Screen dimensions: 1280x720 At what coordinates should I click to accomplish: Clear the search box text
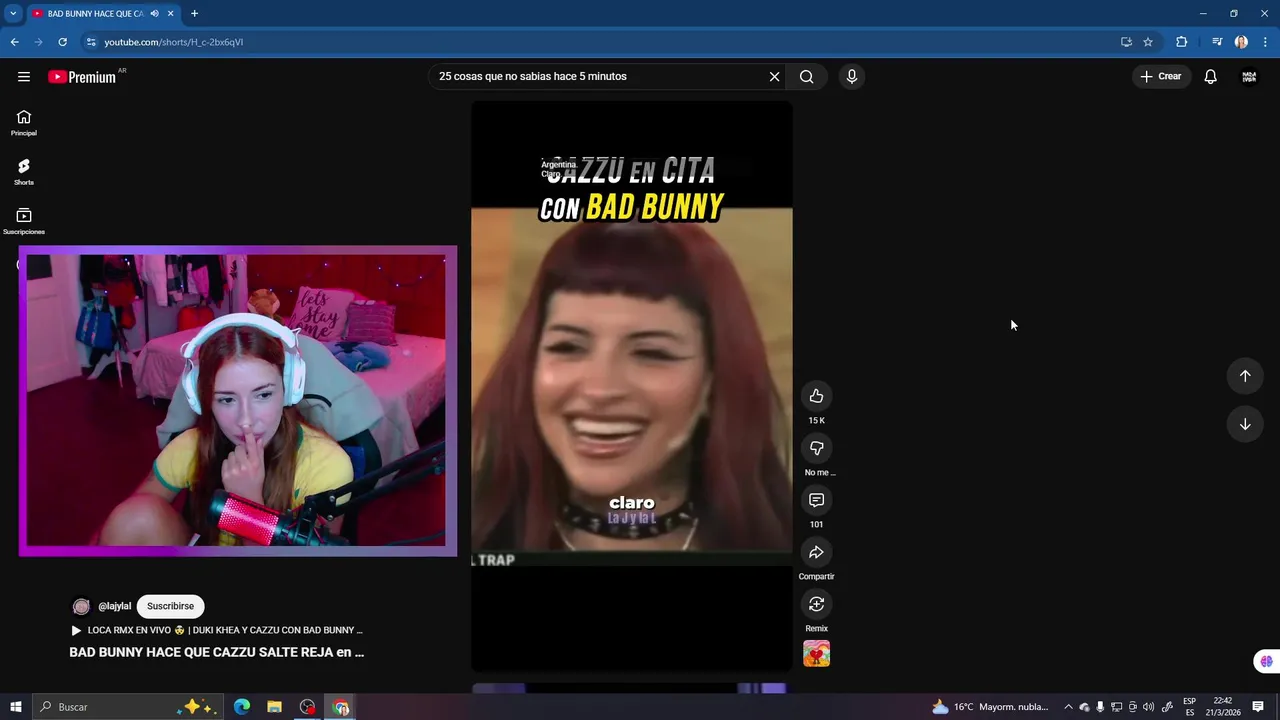pyautogui.click(x=774, y=76)
